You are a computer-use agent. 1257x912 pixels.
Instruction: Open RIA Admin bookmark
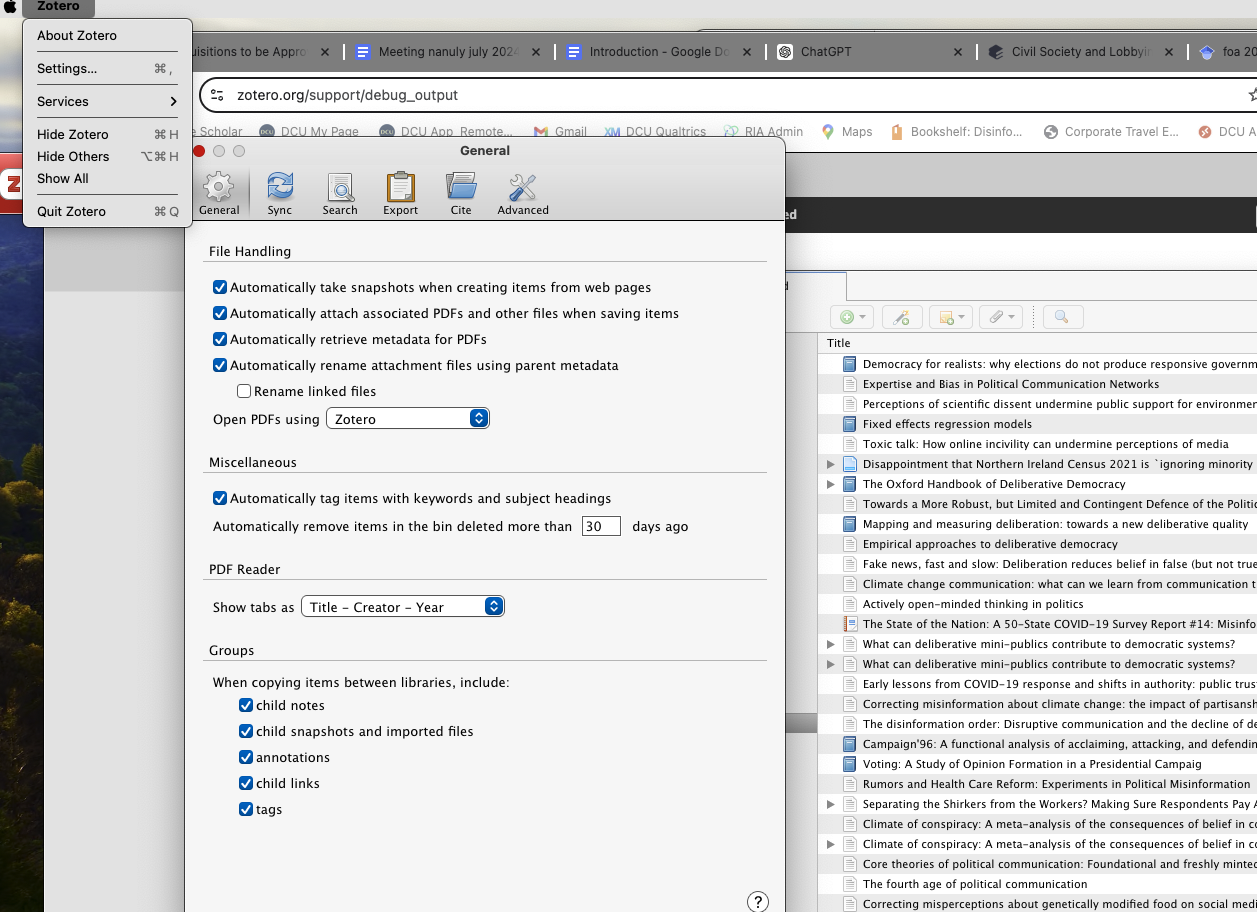(764, 131)
